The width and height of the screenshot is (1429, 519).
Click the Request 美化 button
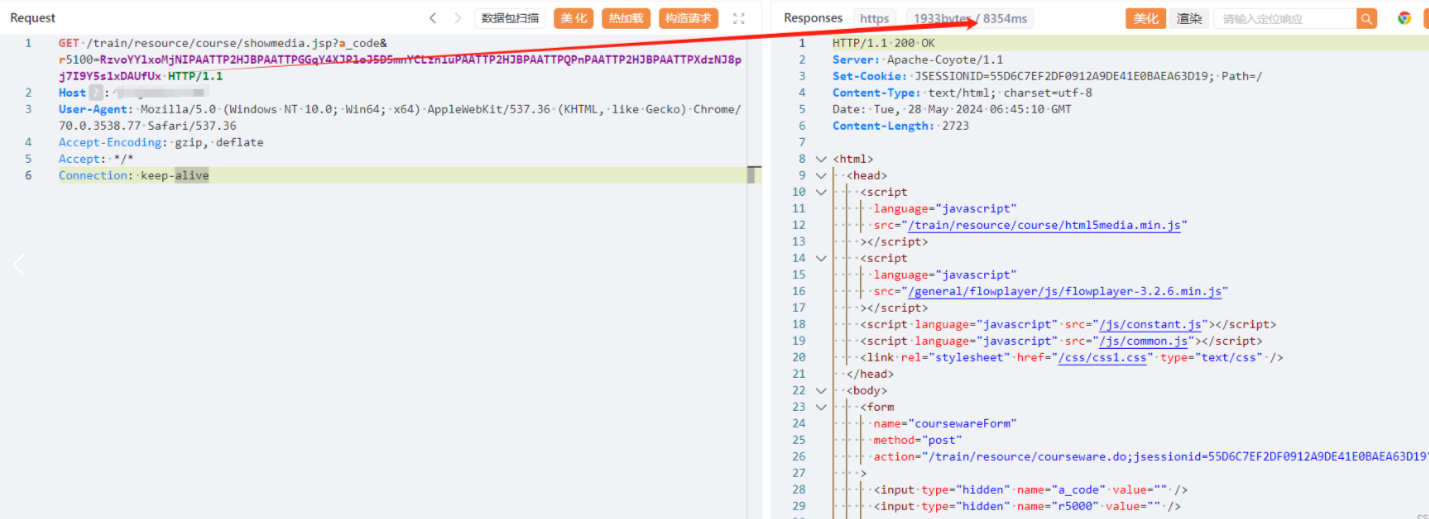point(574,18)
